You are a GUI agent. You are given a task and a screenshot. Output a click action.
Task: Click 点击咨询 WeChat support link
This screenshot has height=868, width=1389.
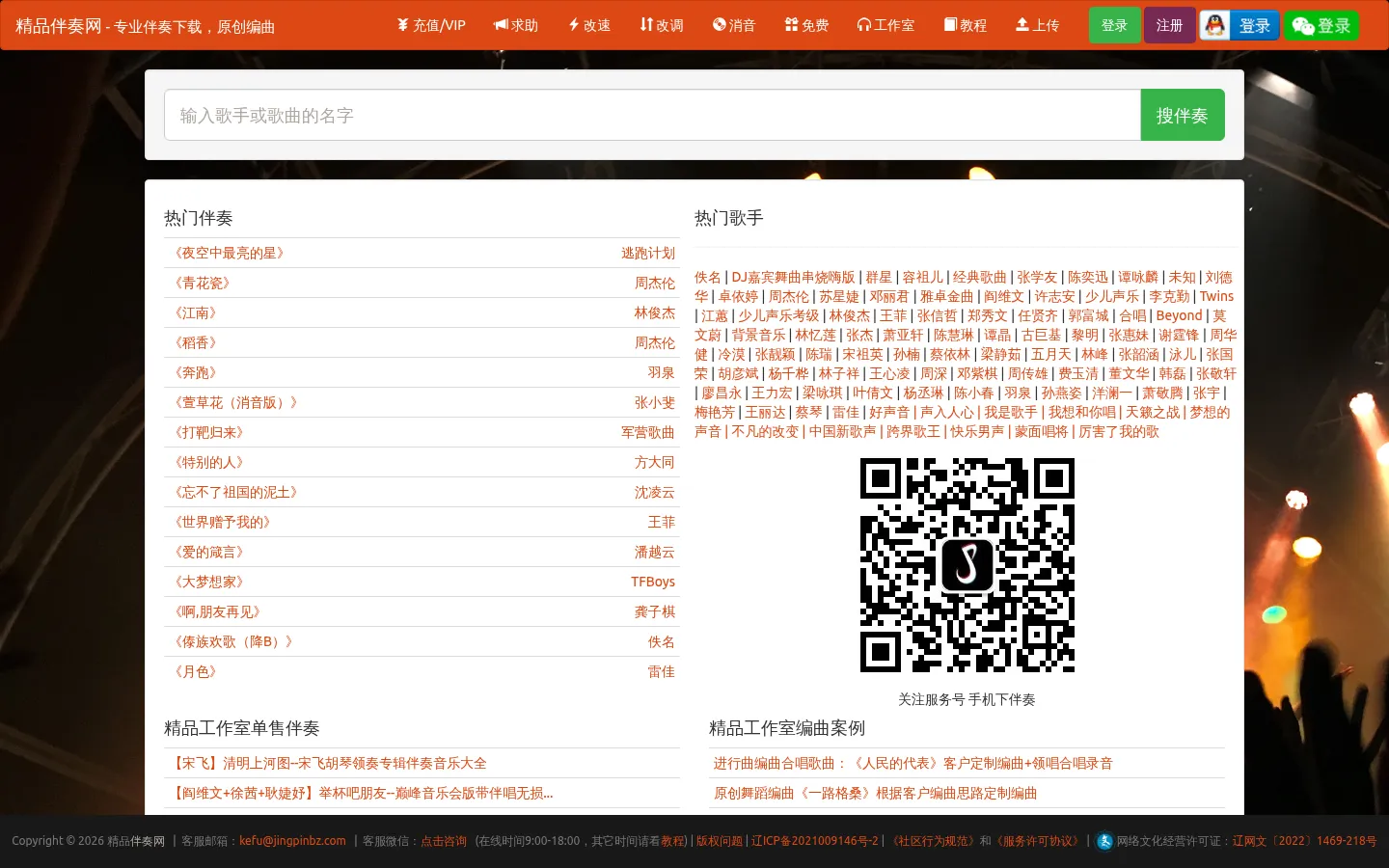444,841
